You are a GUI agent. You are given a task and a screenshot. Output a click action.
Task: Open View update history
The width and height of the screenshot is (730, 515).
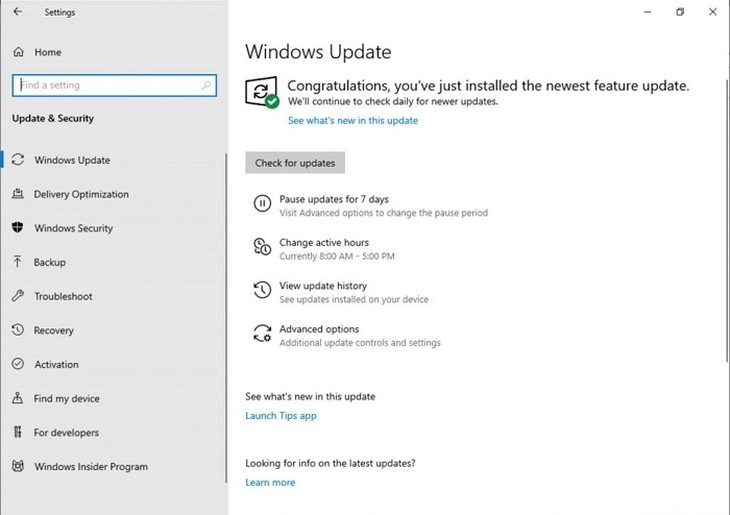pos(323,286)
